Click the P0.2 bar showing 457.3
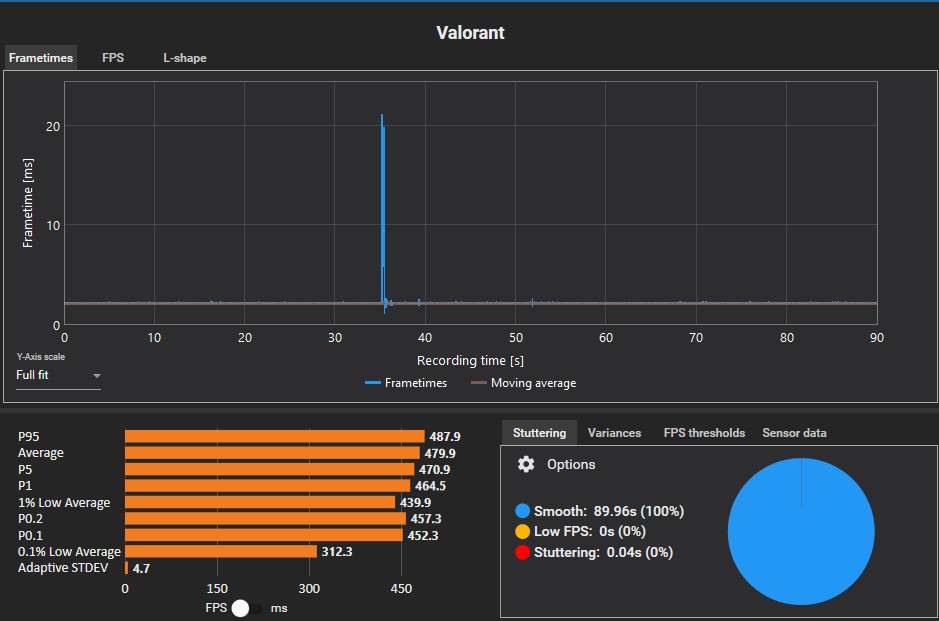The image size is (939, 621). [265, 519]
